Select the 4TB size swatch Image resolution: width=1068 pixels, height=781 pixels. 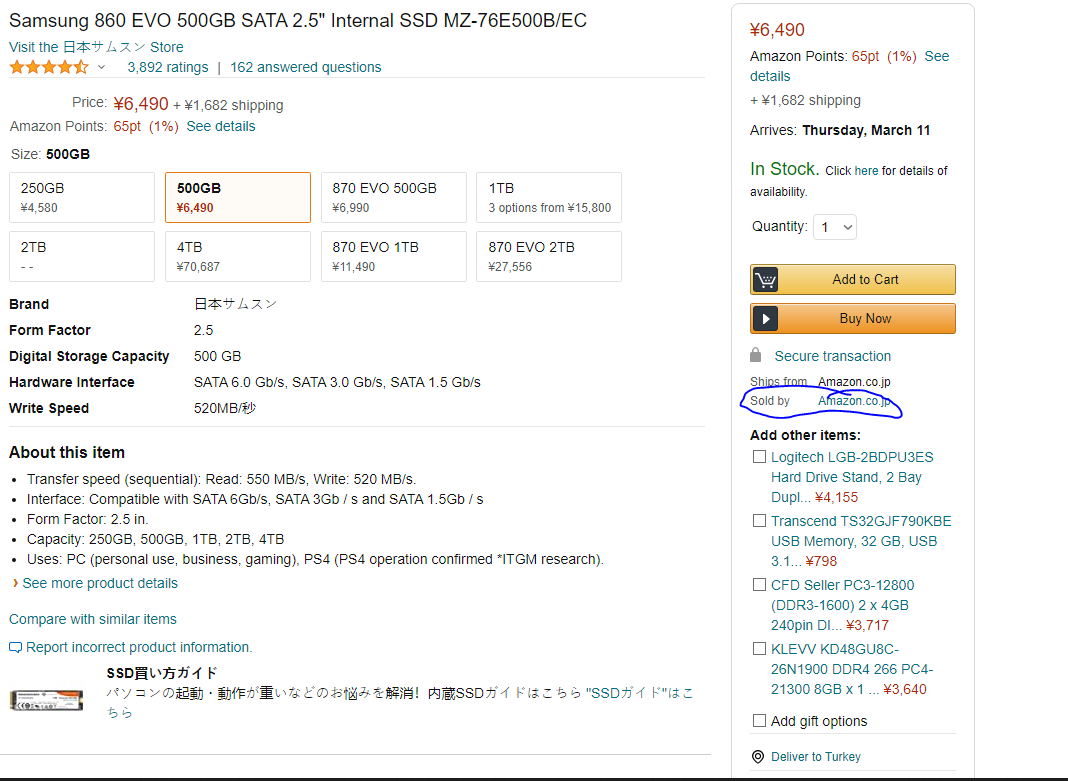[x=238, y=256]
